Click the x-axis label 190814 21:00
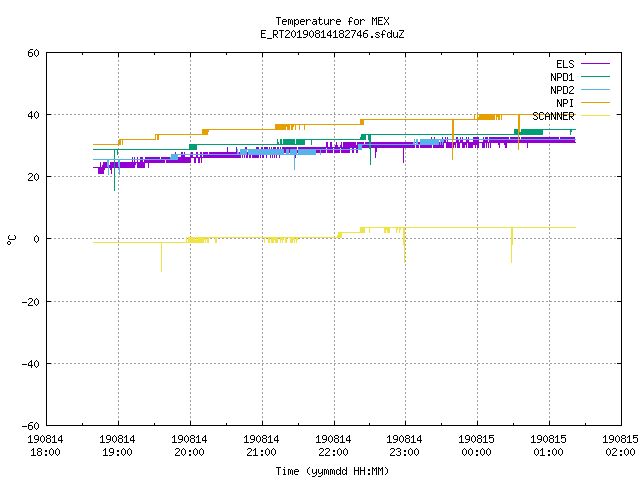This screenshot has width=640, height=480. (x=261, y=446)
